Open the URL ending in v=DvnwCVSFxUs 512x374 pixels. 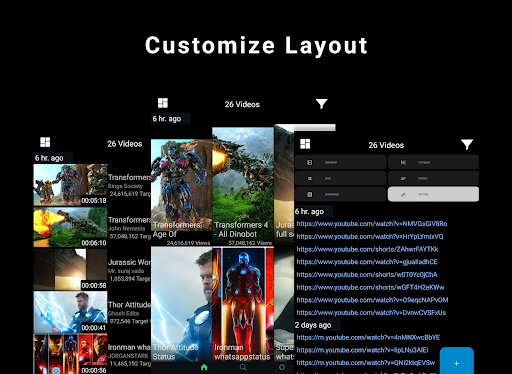click(371, 312)
